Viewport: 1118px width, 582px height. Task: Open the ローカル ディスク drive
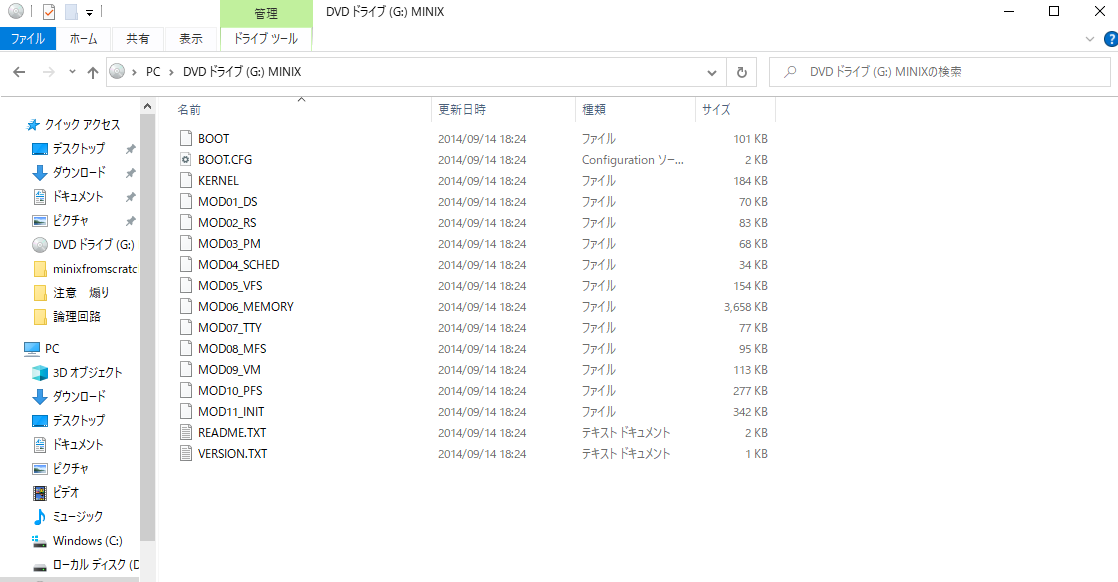coord(95,565)
